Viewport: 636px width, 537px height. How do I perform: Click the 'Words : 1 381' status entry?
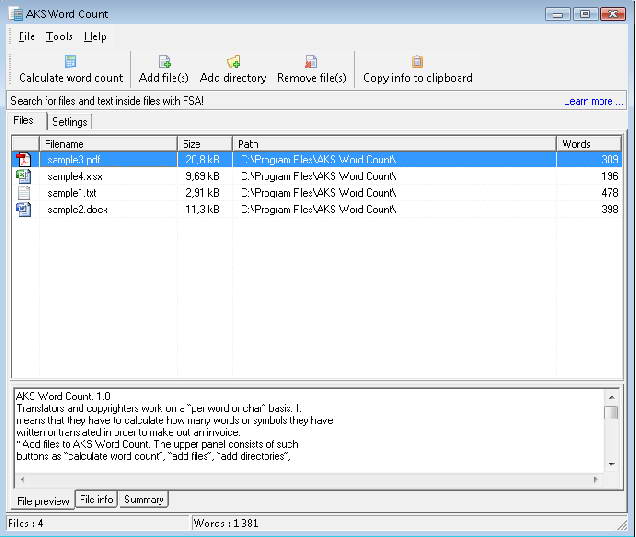(226, 523)
